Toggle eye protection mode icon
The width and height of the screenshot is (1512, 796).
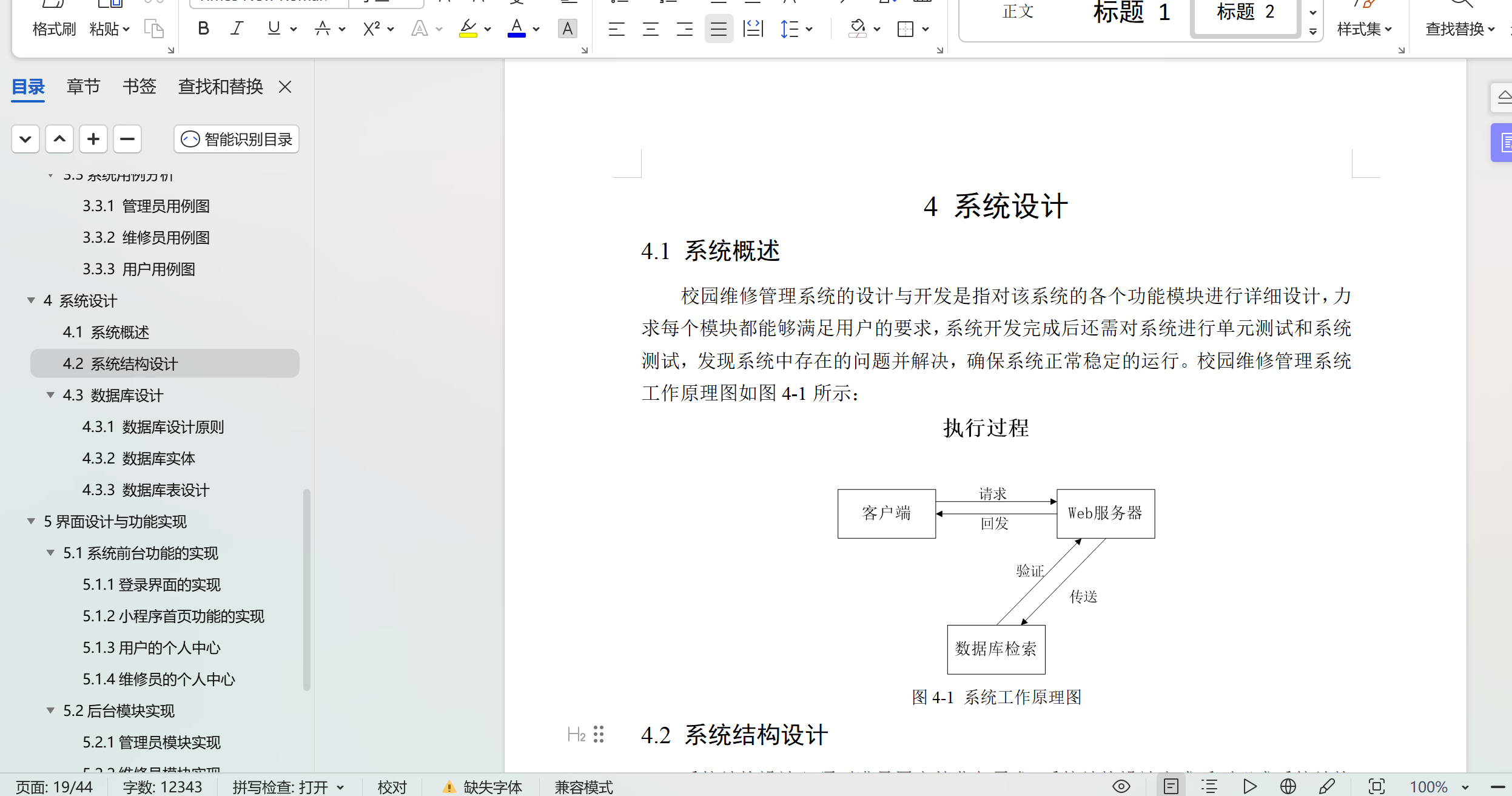pos(1121,786)
